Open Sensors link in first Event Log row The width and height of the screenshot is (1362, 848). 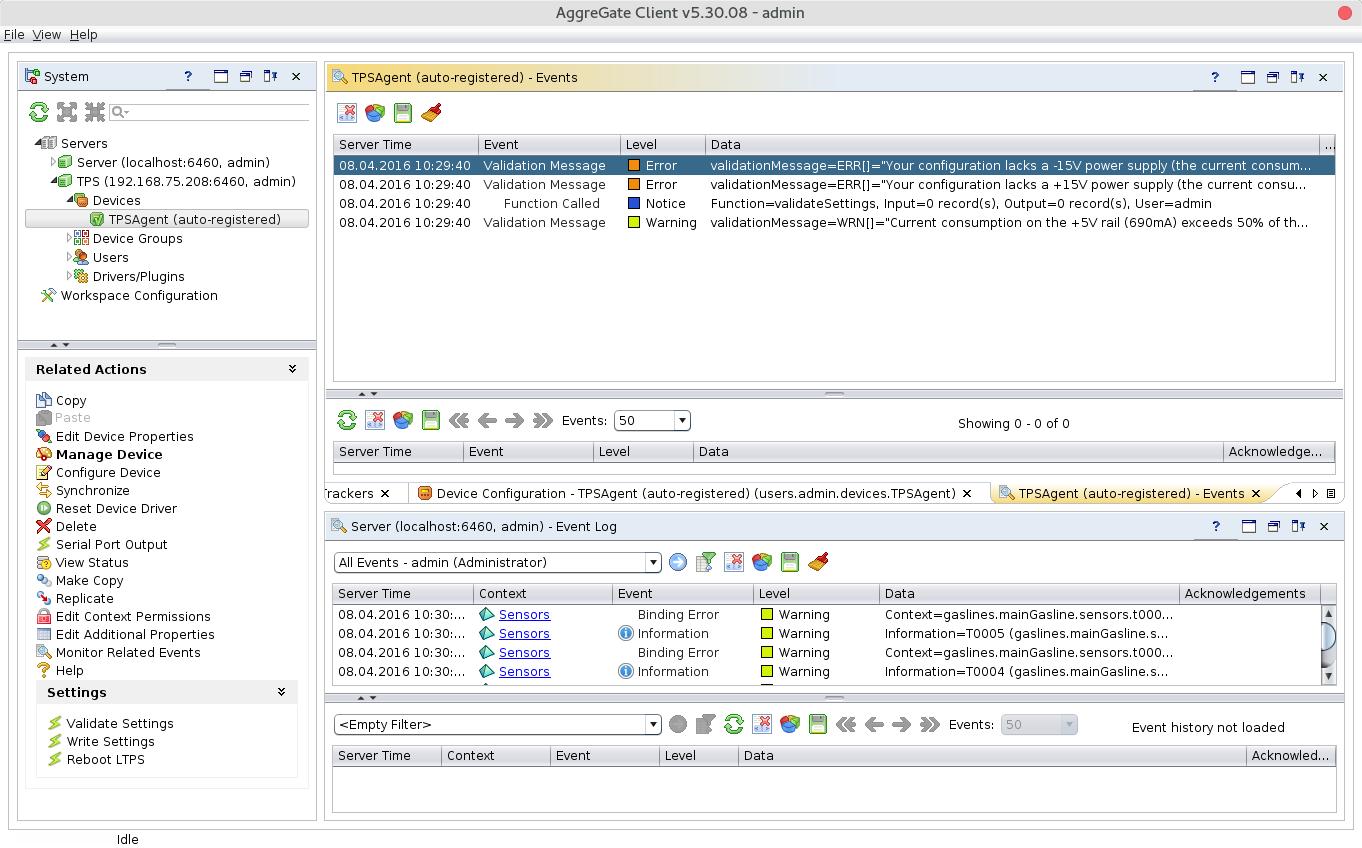tap(524, 614)
